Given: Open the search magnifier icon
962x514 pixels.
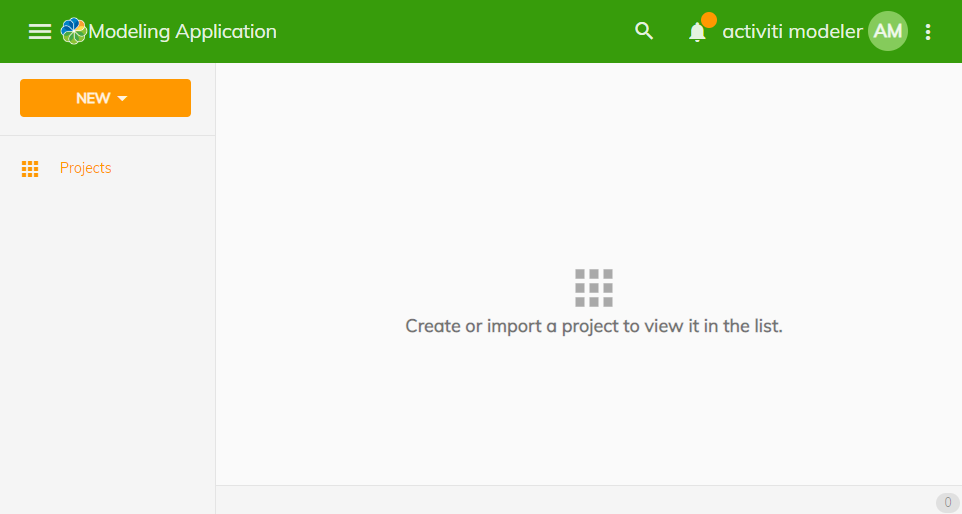Looking at the screenshot, I should (644, 31).
